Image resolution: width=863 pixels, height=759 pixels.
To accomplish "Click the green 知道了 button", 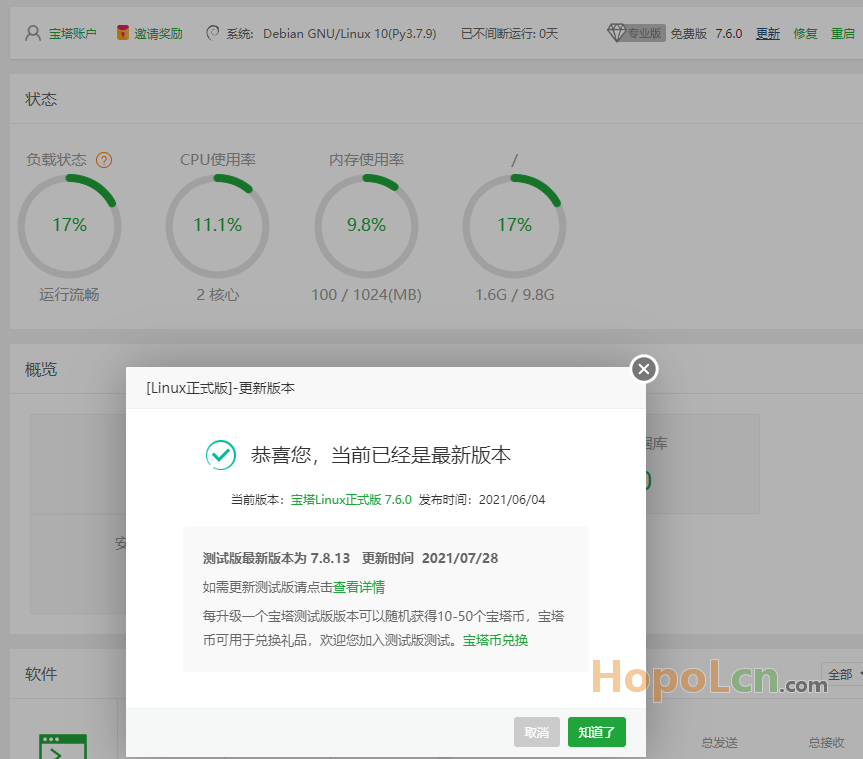I will click(x=597, y=732).
